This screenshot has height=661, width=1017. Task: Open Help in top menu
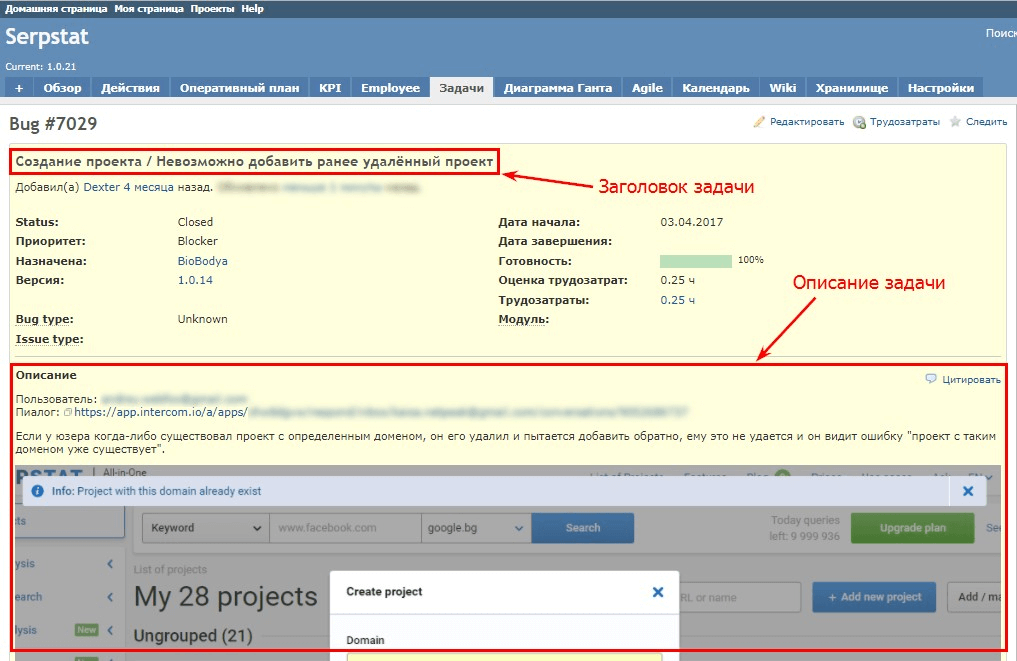(x=252, y=8)
